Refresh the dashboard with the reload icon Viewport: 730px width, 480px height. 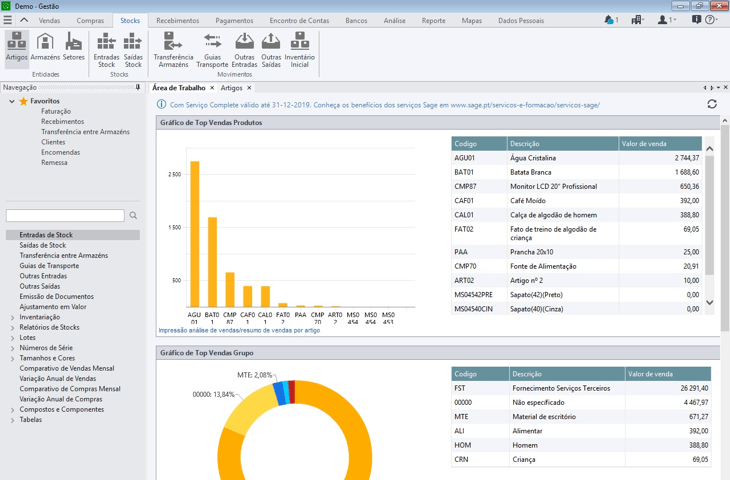pos(712,104)
